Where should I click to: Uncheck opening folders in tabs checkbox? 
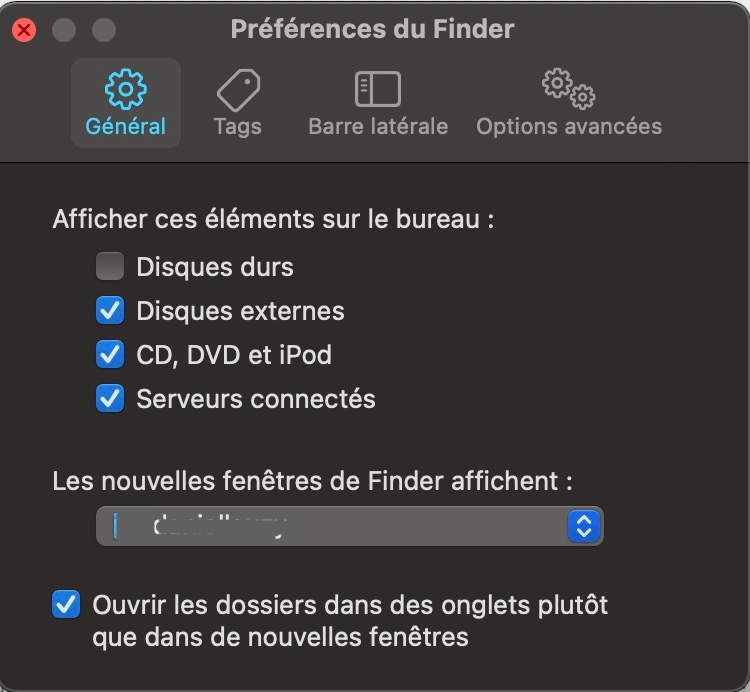pos(66,605)
